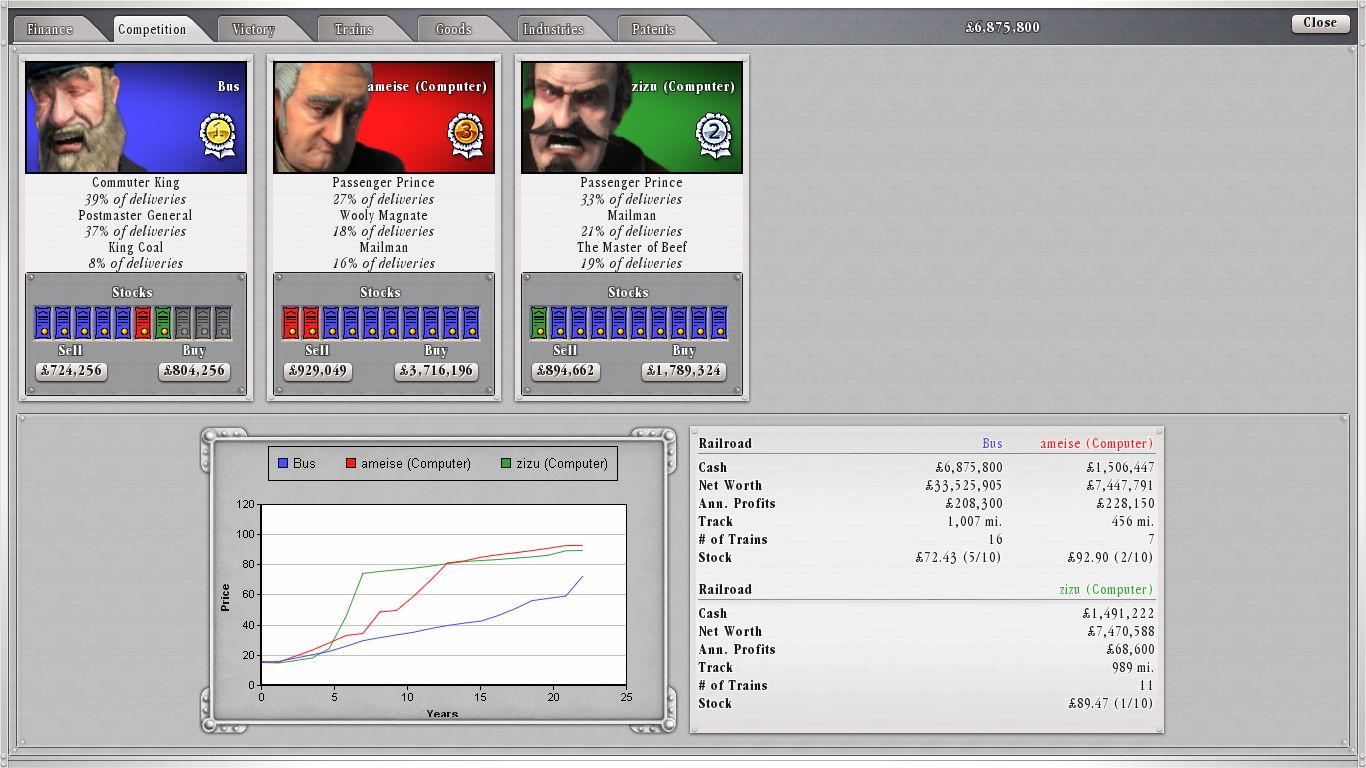Click the stock price chart plot area
Image resolution: width=1366 pixels, height=768 pixels.
tap(444, 595)
